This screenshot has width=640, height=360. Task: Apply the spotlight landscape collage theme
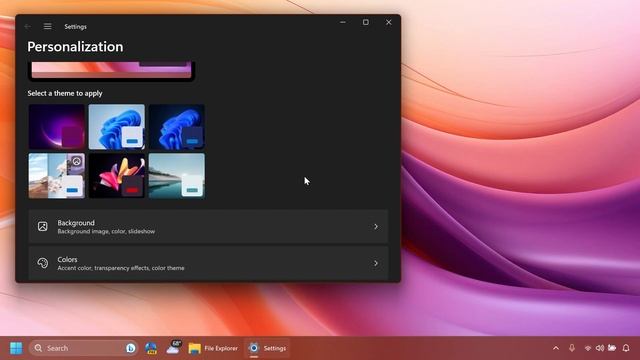[x=57, y=176]
